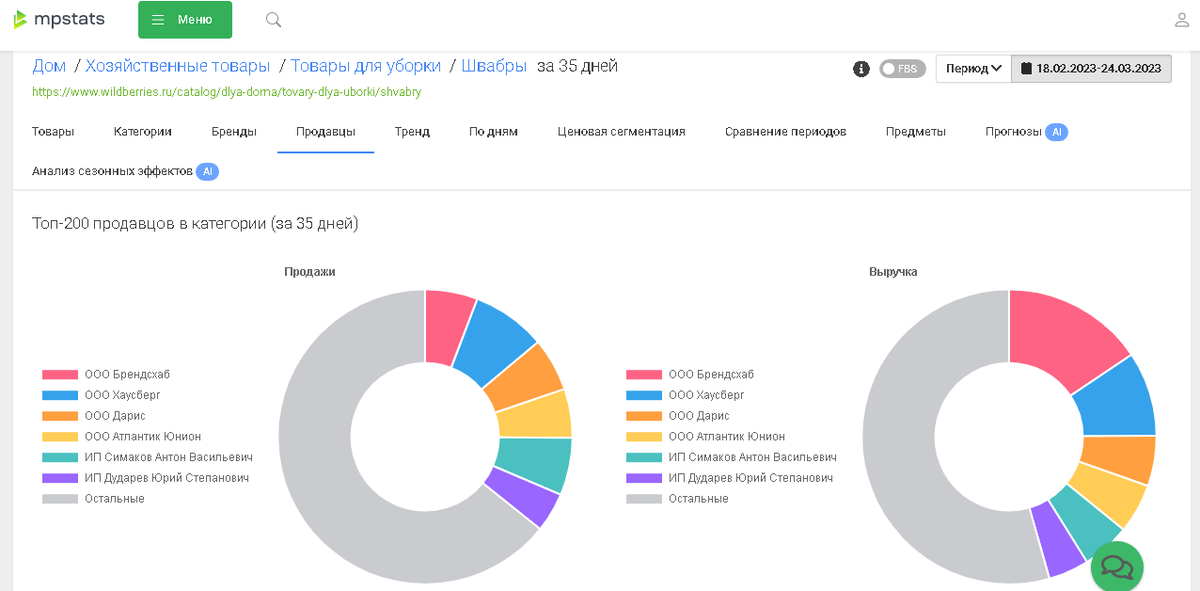
Task: Open the Период dropdown
Action: tap(974, 69)
